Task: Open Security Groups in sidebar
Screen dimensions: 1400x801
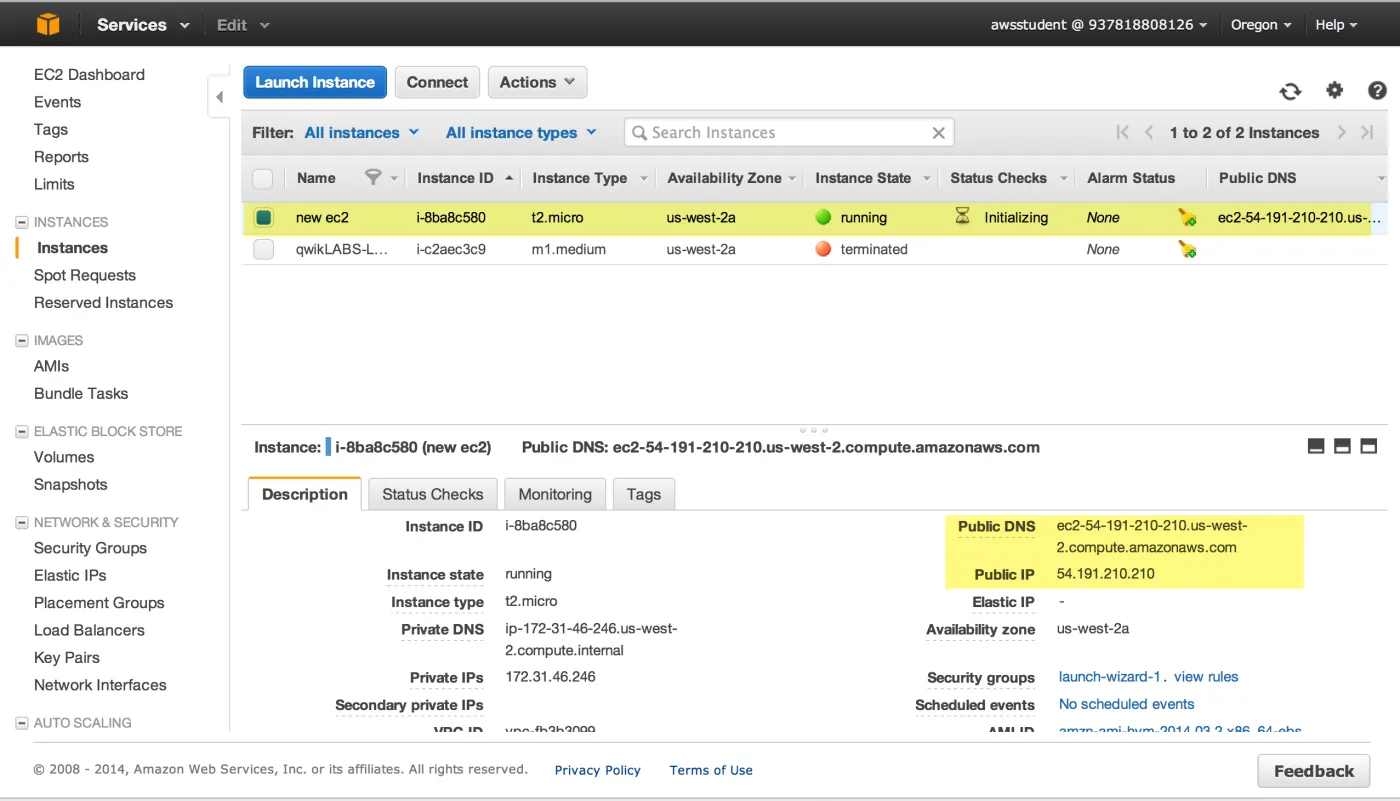Action: click(x=90, y=548)
